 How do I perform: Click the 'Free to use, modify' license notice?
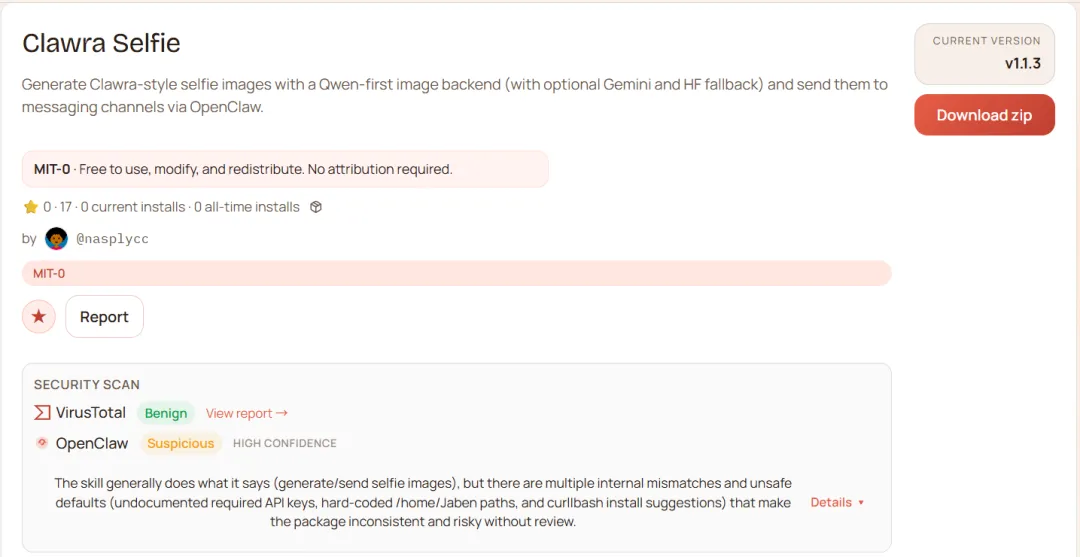pos(265,169)
